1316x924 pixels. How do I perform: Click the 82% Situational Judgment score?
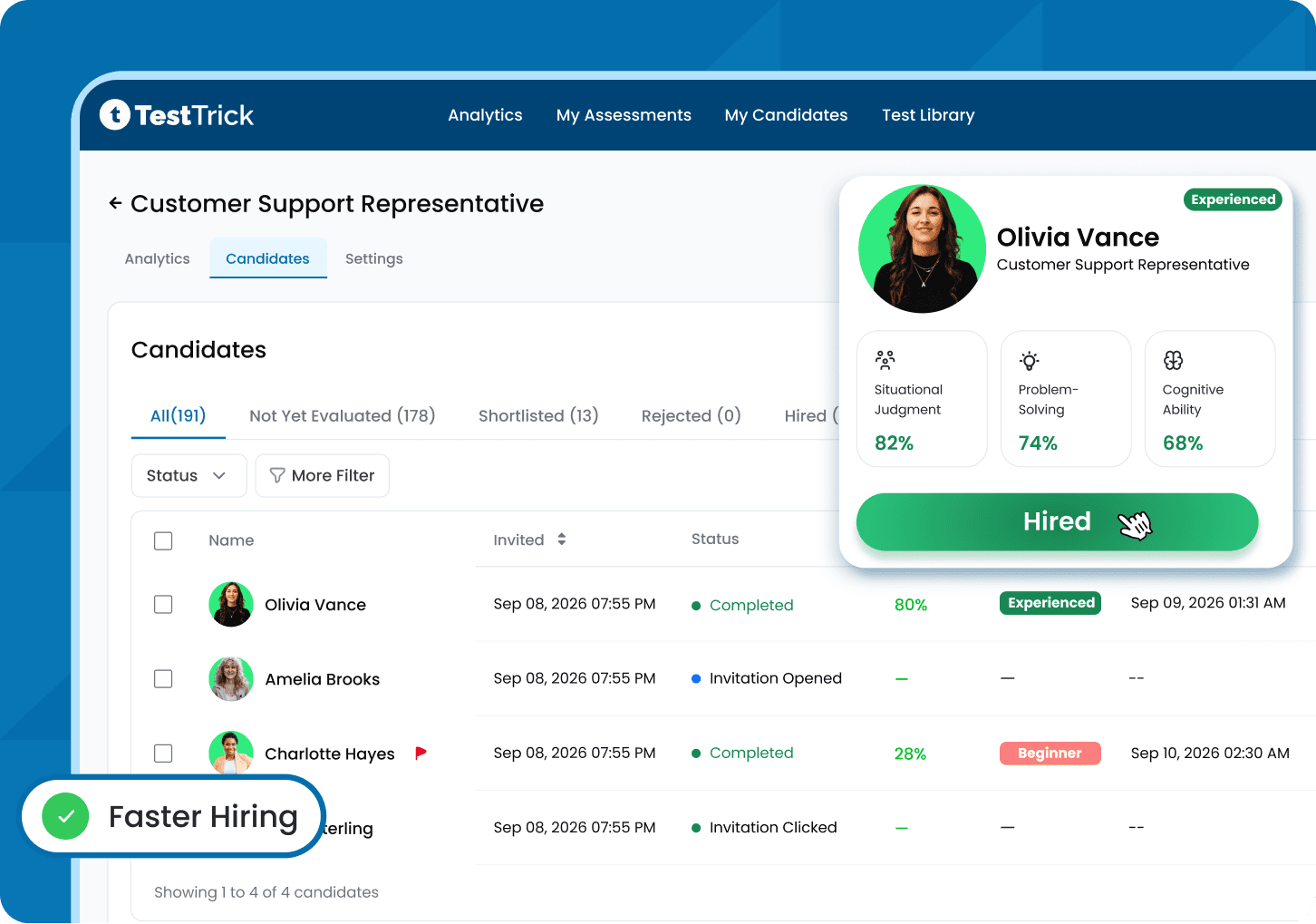894,443
